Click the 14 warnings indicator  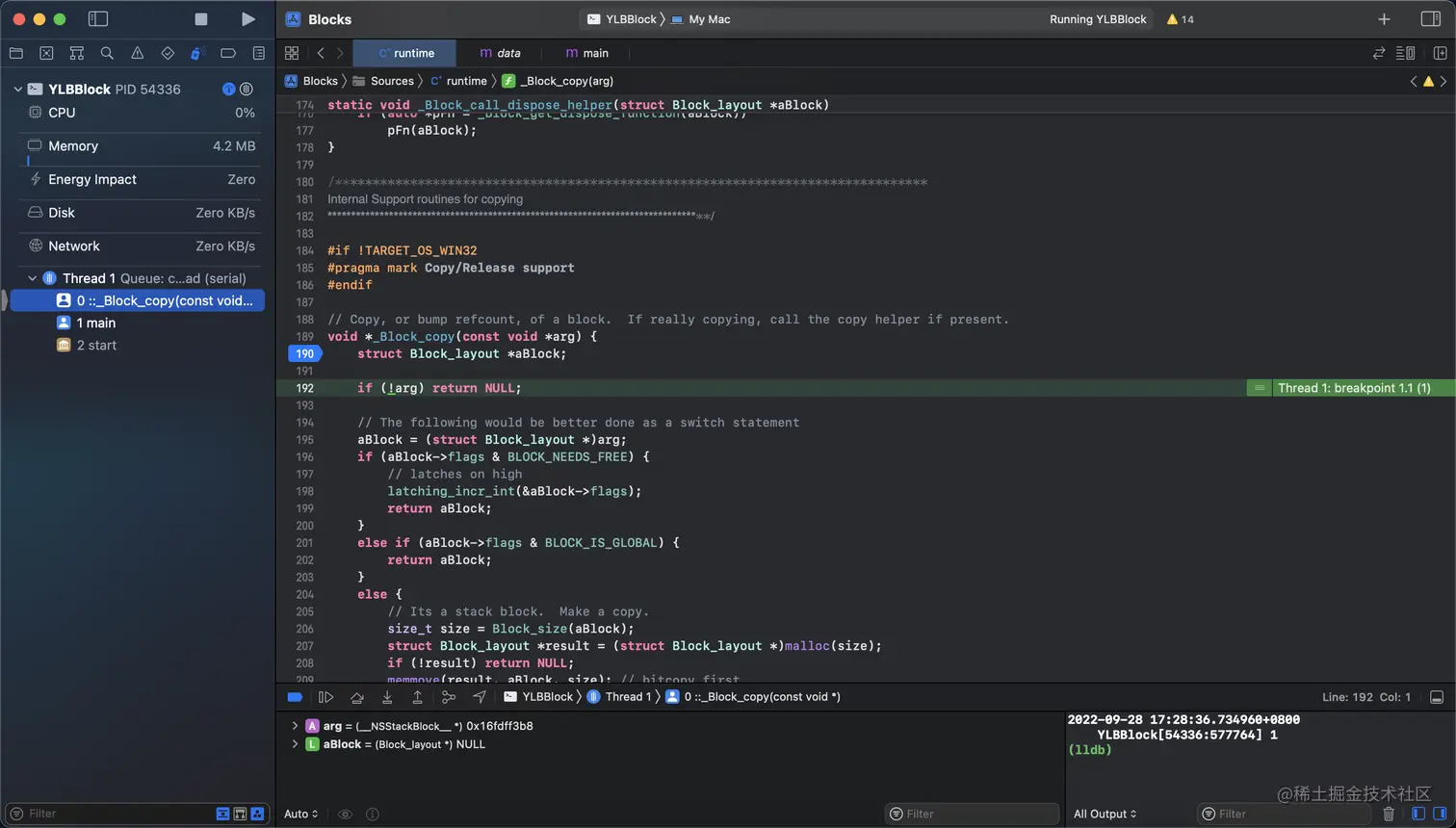tap(1181, 19)
